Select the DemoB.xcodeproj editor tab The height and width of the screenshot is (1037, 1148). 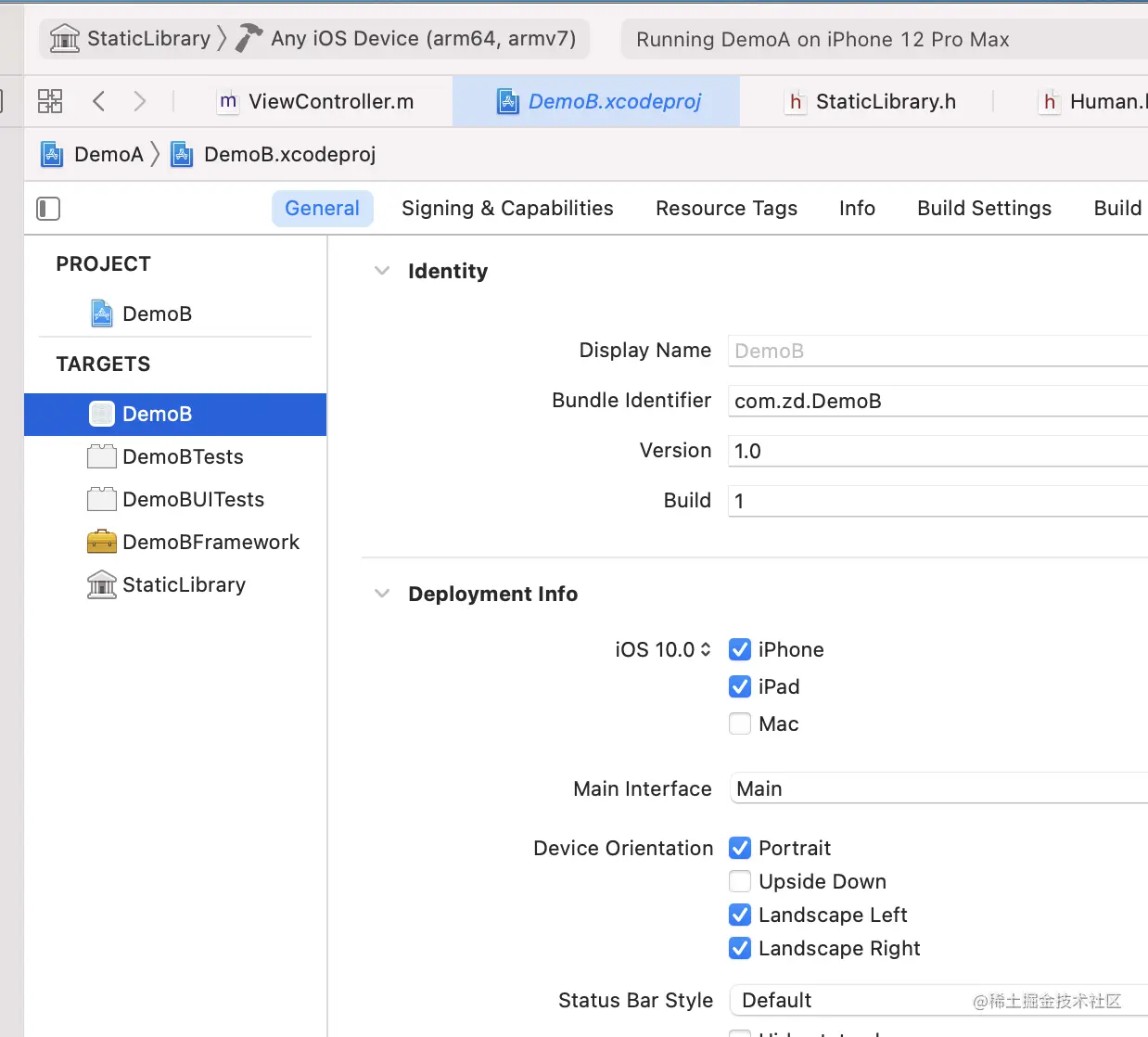point(596,101)
